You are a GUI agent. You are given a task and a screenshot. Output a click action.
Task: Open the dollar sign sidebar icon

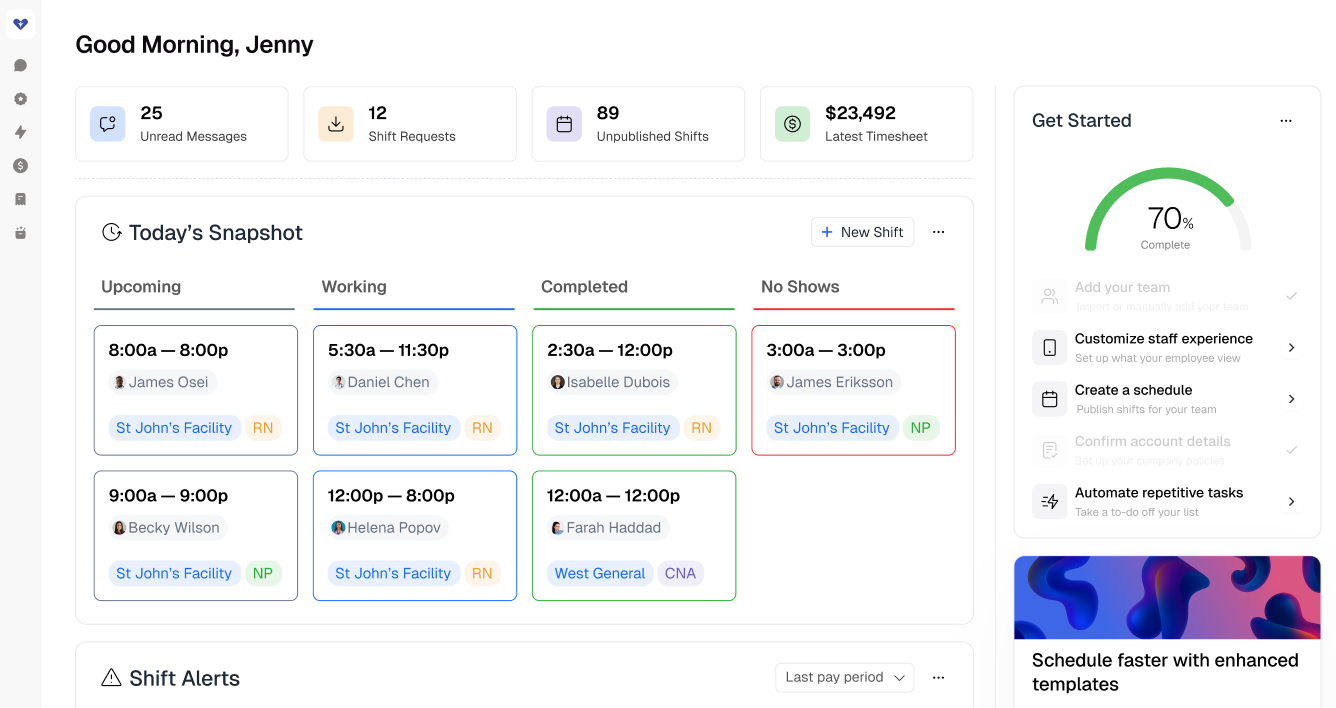point(20,166)
